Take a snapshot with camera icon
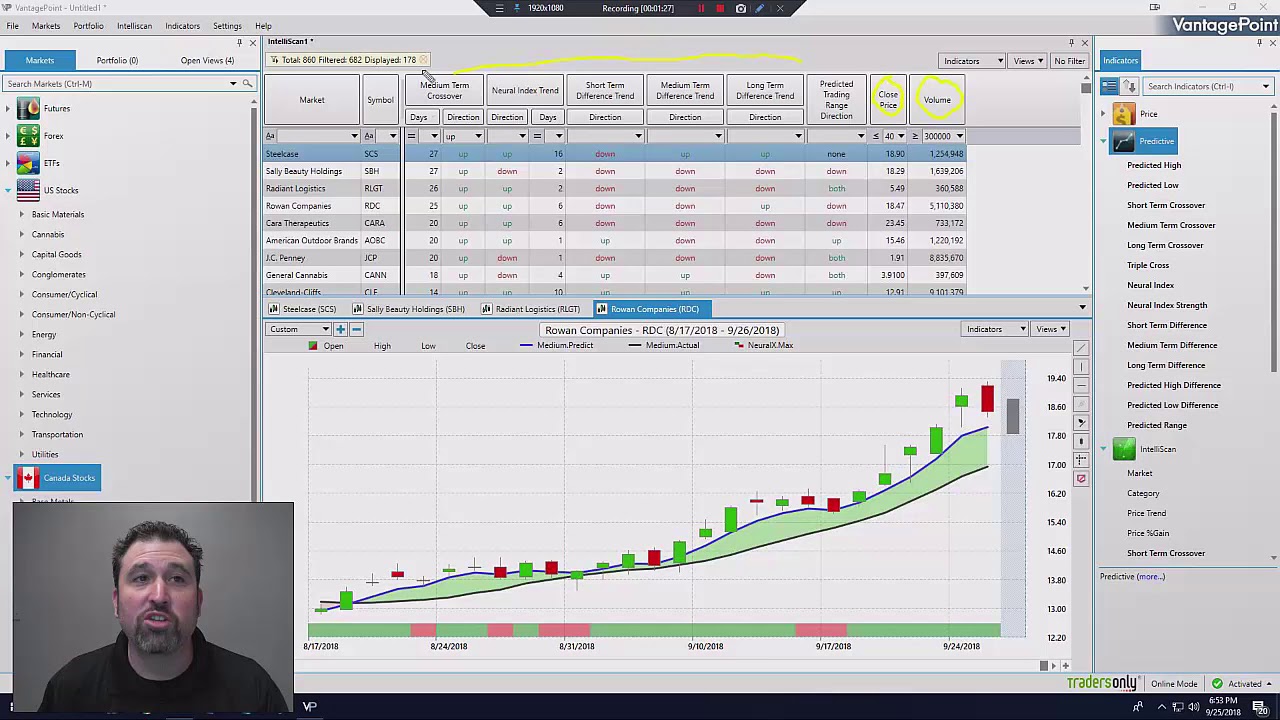The width and height of the screenshot is (1280, 720). (741, 8)
